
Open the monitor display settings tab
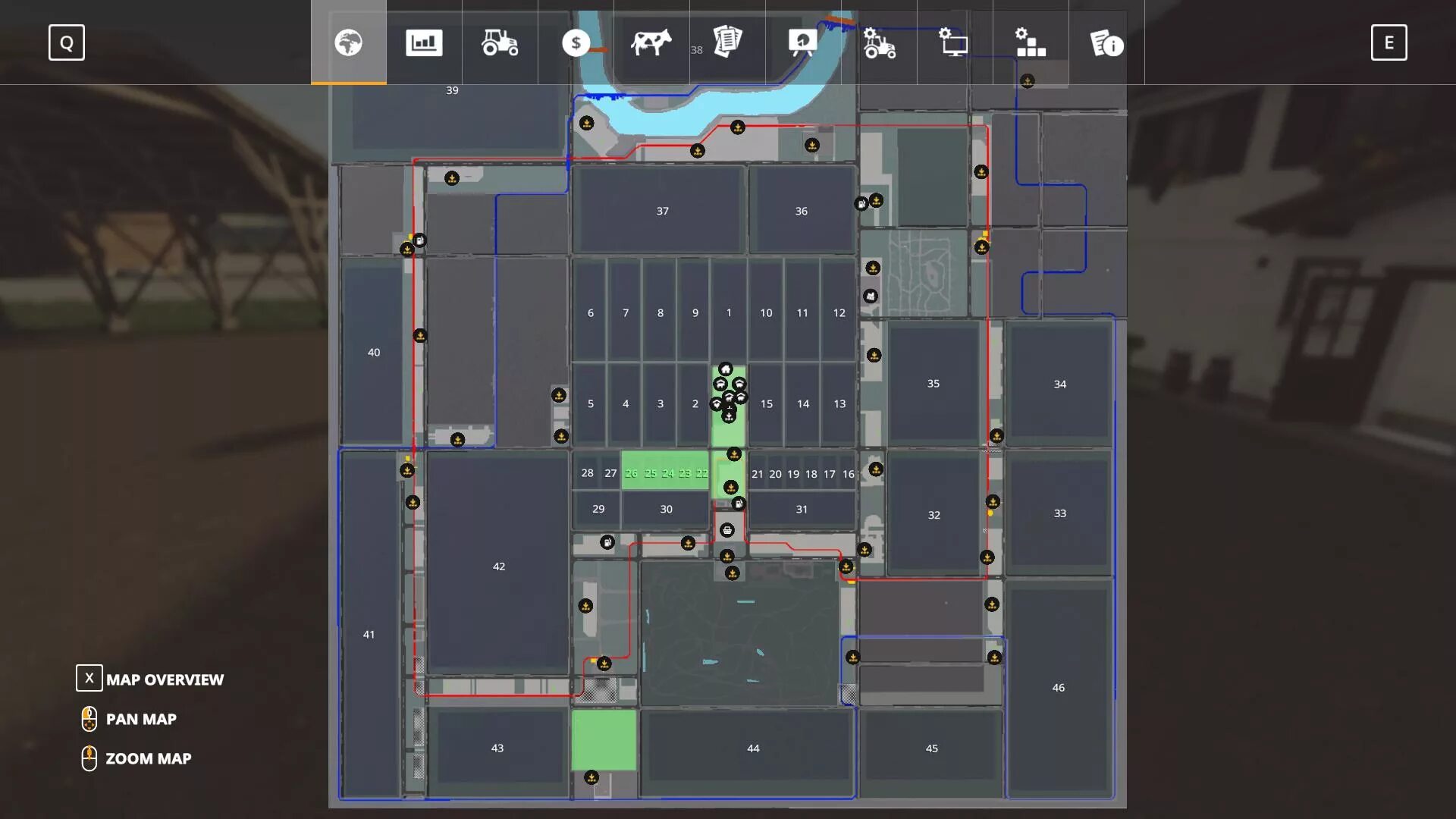click(x=954, y=42)
